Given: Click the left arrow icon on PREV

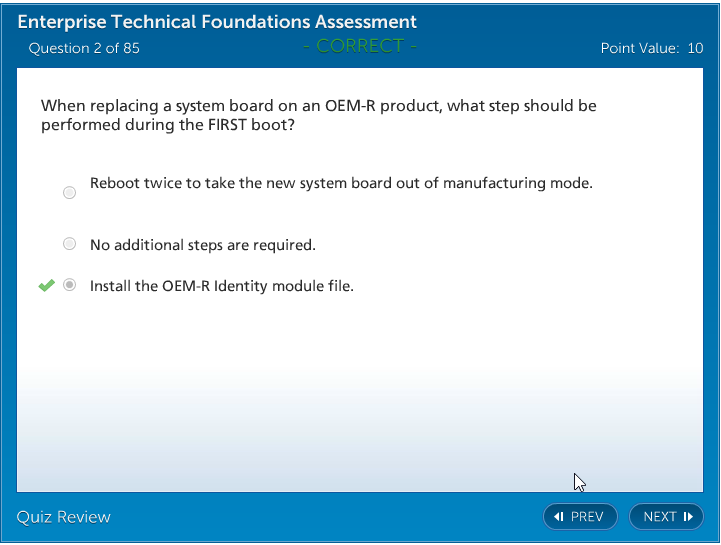Looking at the screenshot, I should pos(559,517).
